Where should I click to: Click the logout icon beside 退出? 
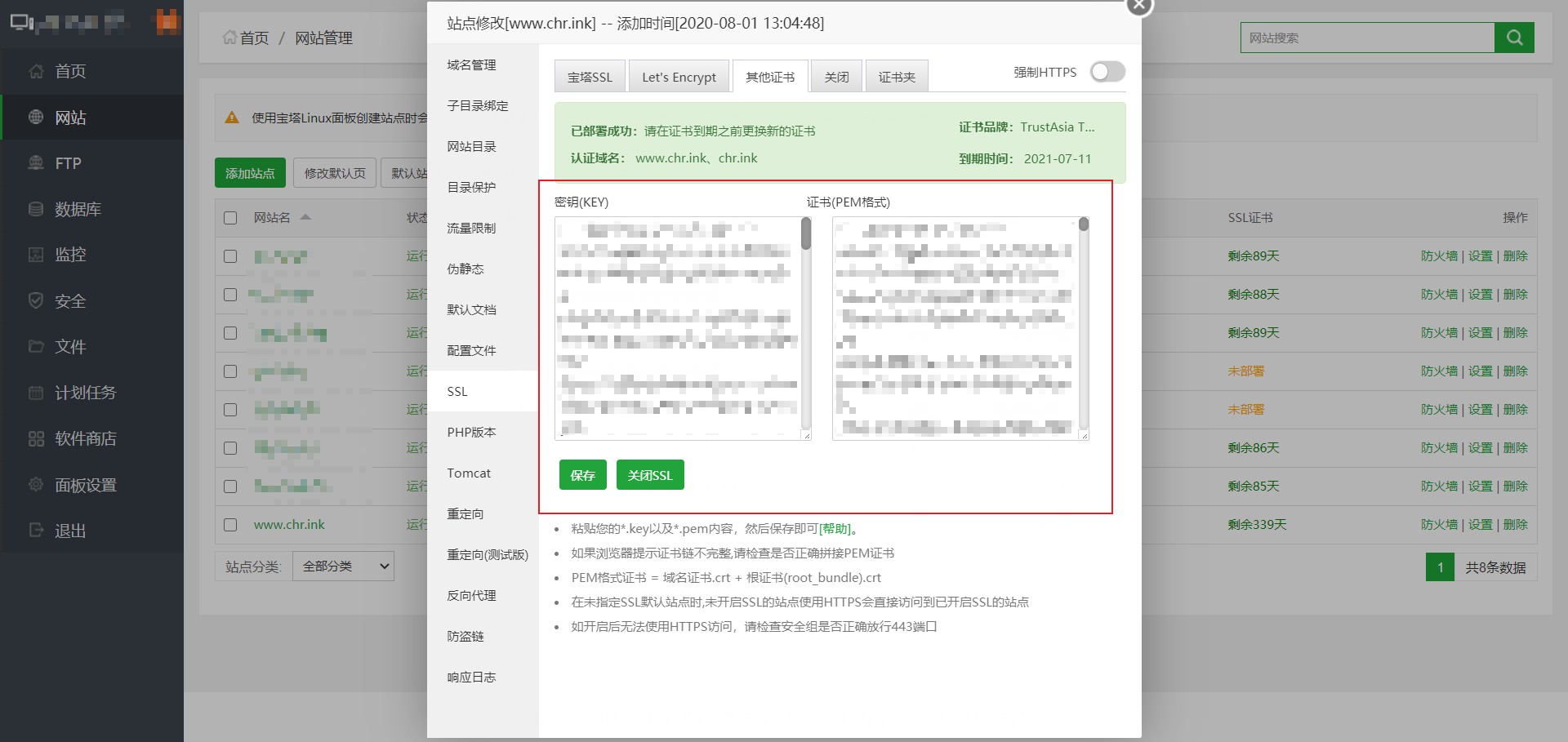[36, 530]
